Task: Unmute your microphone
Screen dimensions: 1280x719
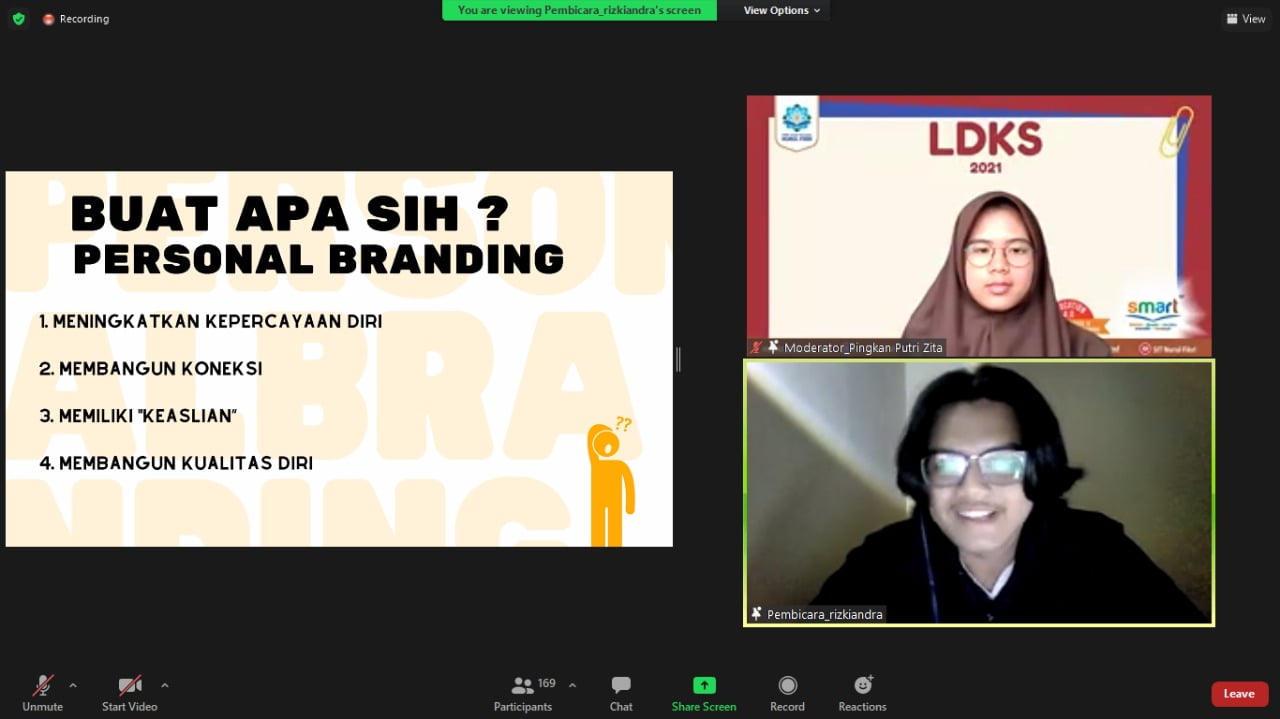Action: (x=42, y=690)
